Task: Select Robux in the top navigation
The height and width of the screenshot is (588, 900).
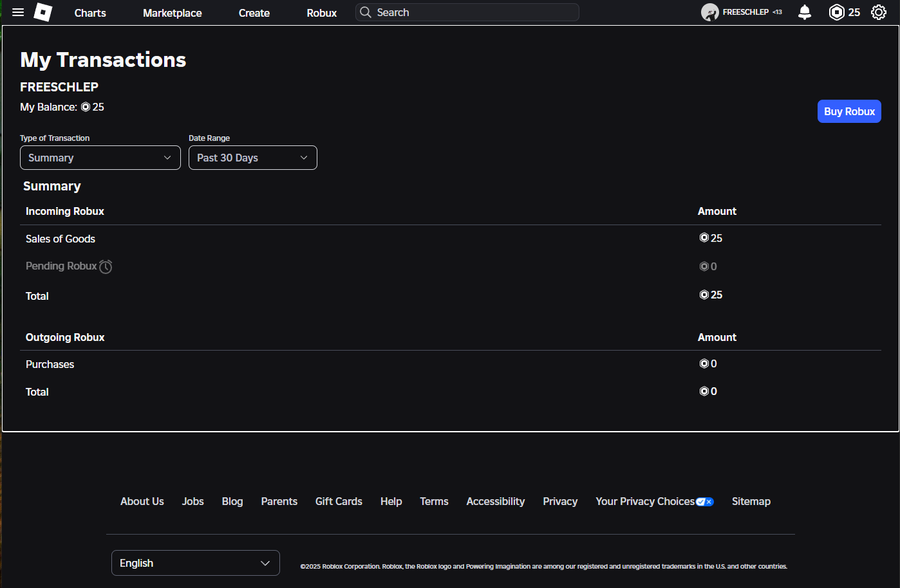Action: click(x=321, y=13)
